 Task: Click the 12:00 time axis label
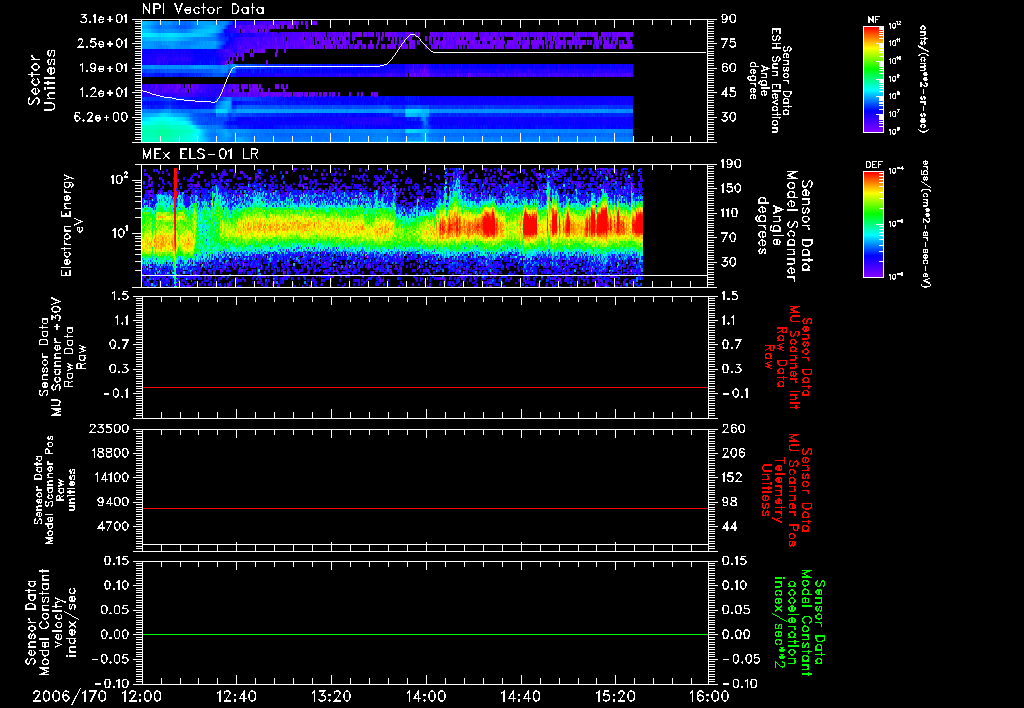click(x=142, y=696)
